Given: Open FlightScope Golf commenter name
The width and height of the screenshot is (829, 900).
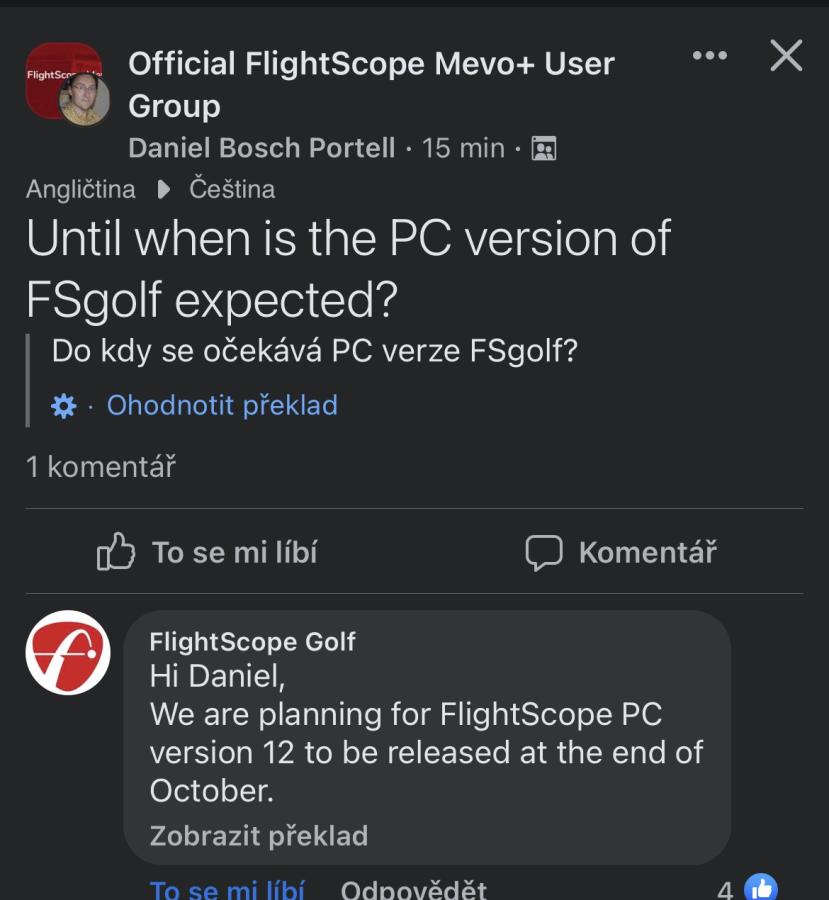Looking at the screenshot, I should coord(252,642).
